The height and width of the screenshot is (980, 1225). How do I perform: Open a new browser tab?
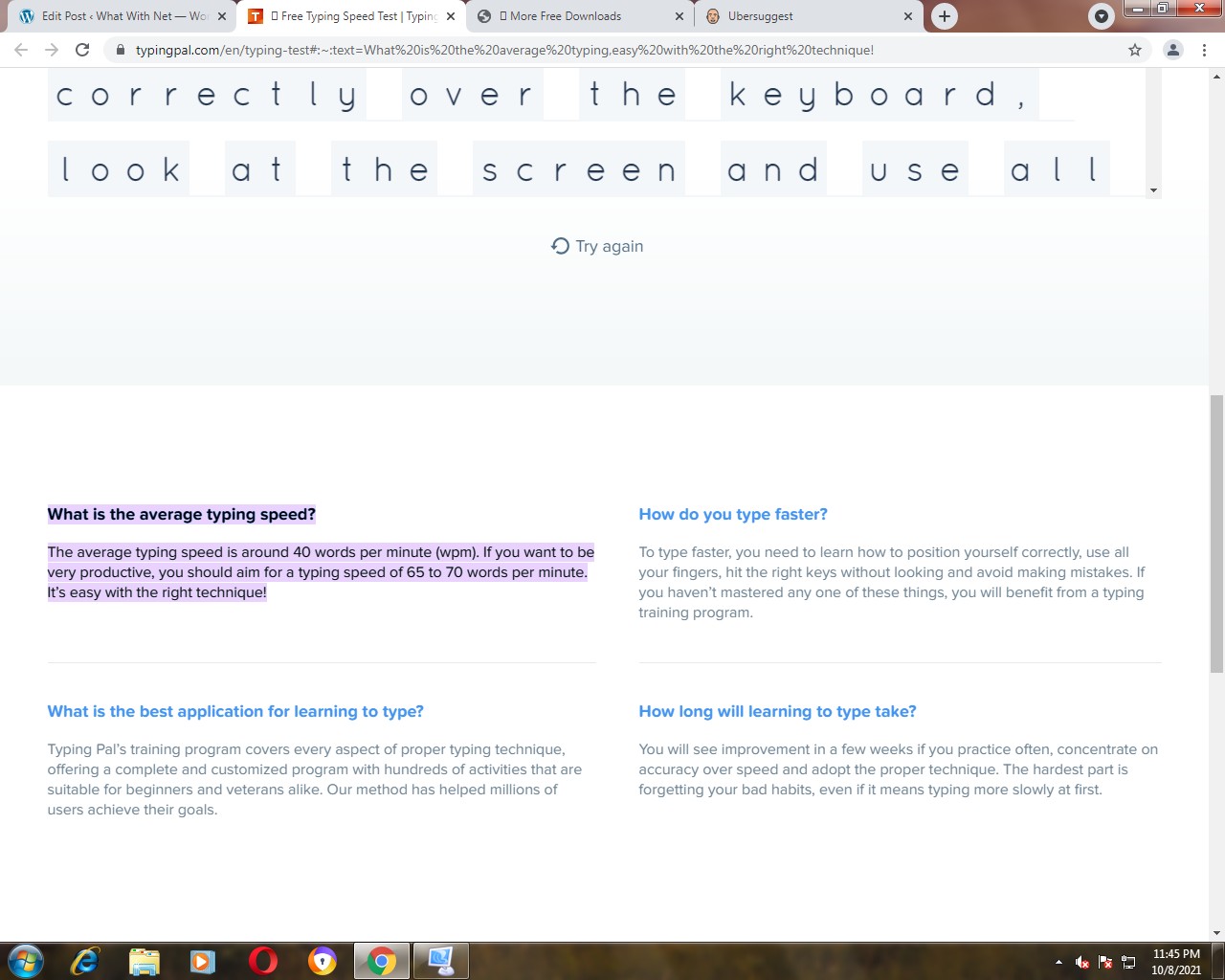tap(944, 16)
